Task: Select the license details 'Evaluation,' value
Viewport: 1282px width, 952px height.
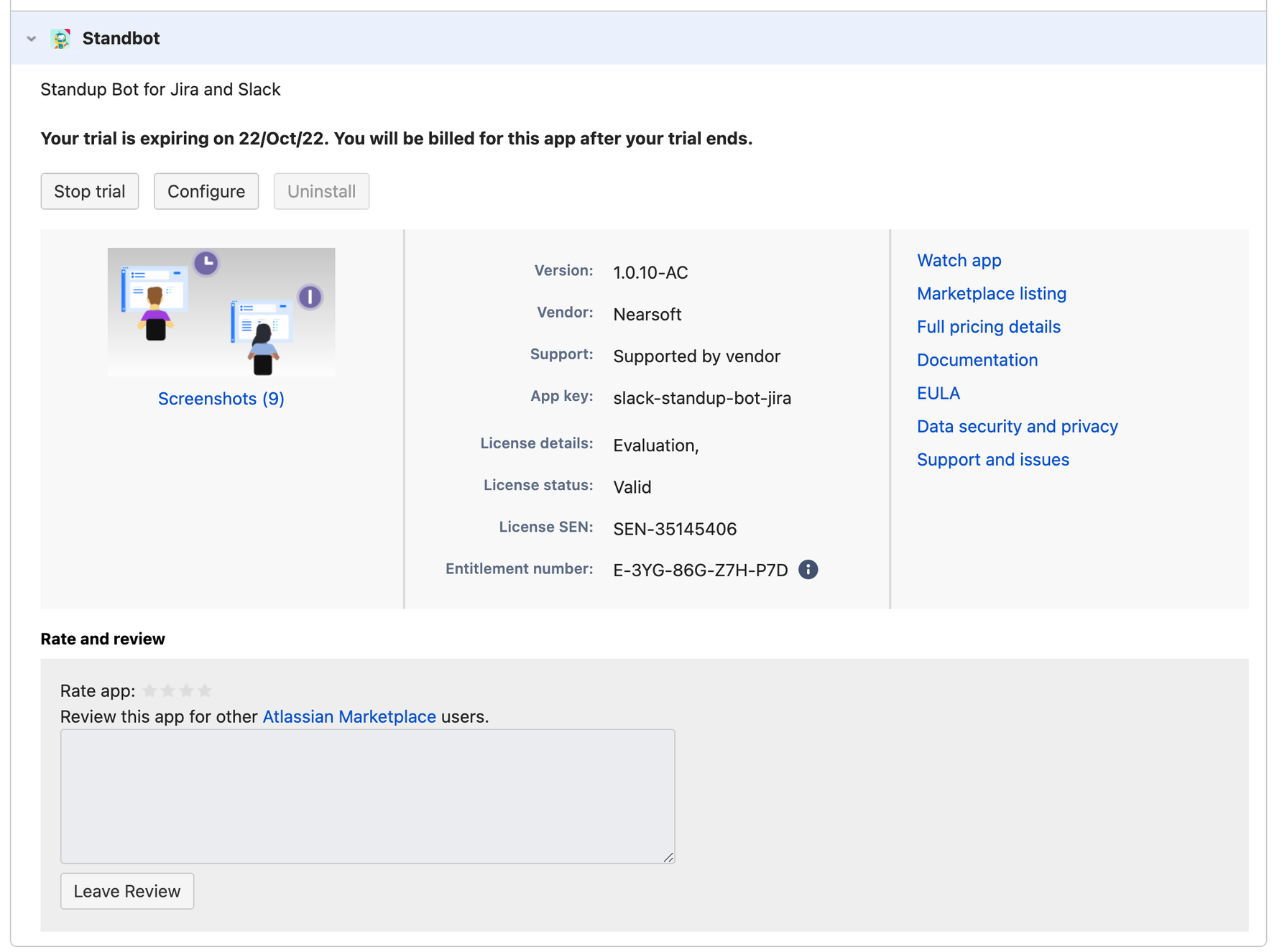Action: point(656,445)
